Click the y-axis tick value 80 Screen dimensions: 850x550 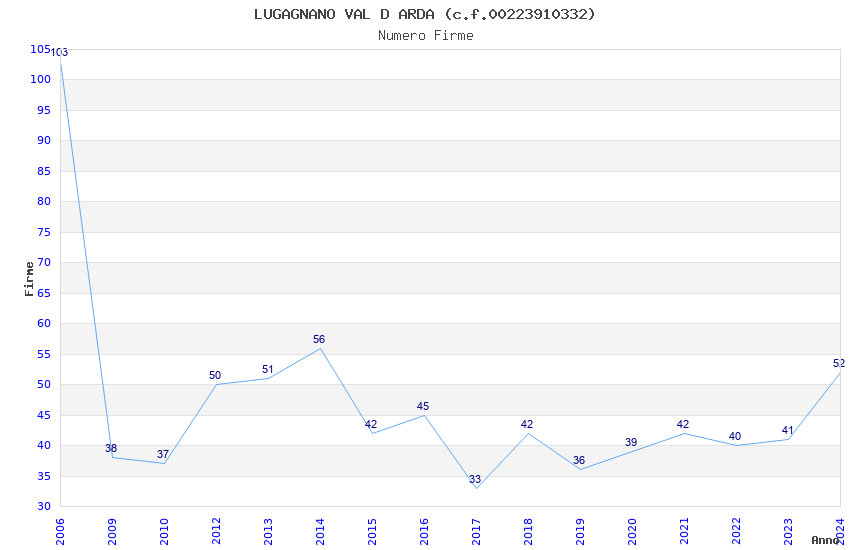tap(44, 201)
